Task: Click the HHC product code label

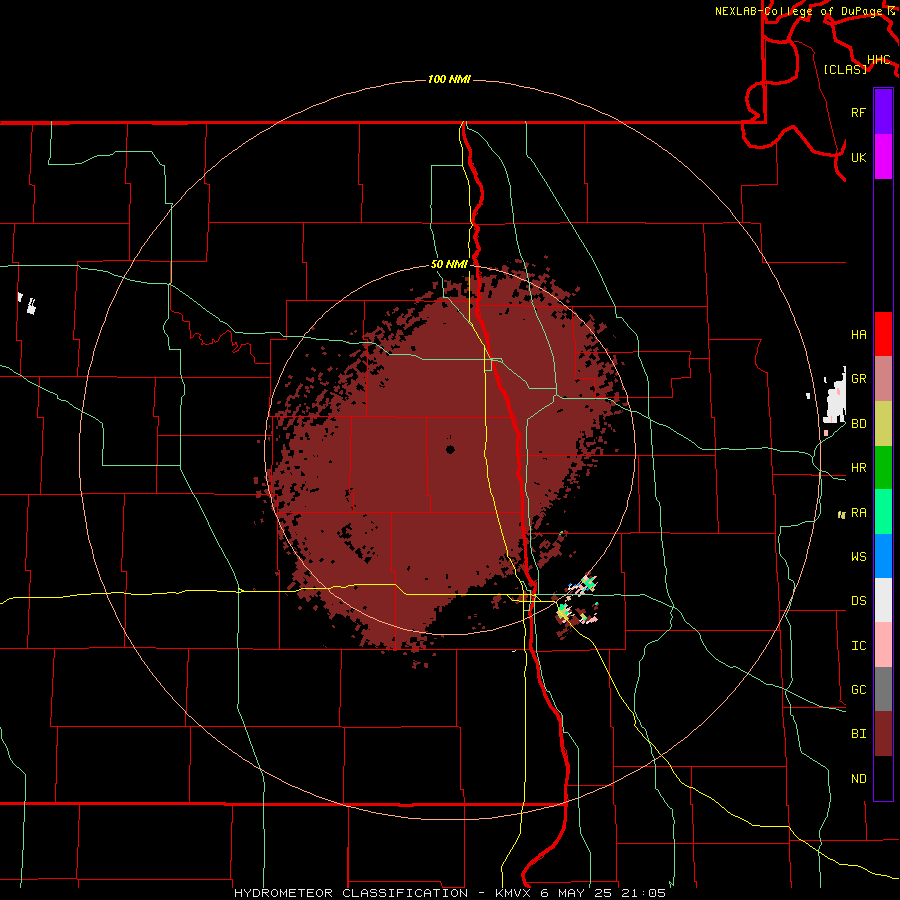Action: pyautogui.click(x=878, y=60)
